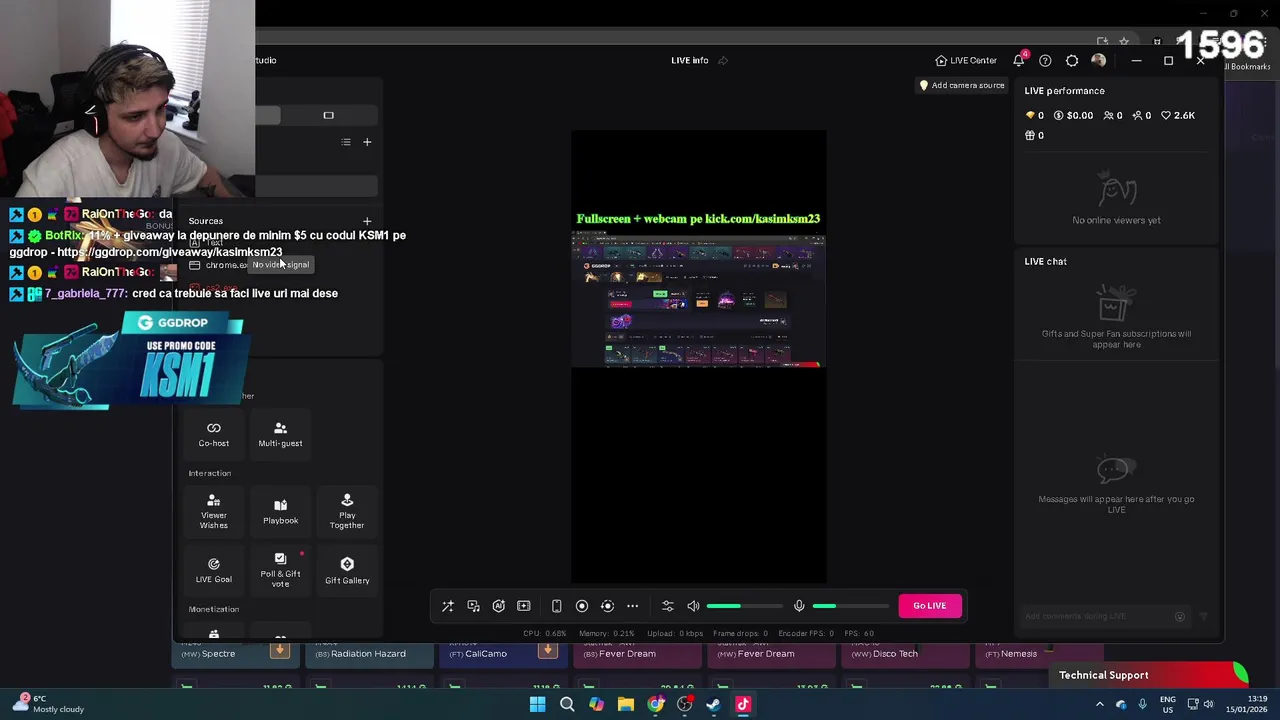
Task: Open Play Together interaction
Action: tap(347, 512)
